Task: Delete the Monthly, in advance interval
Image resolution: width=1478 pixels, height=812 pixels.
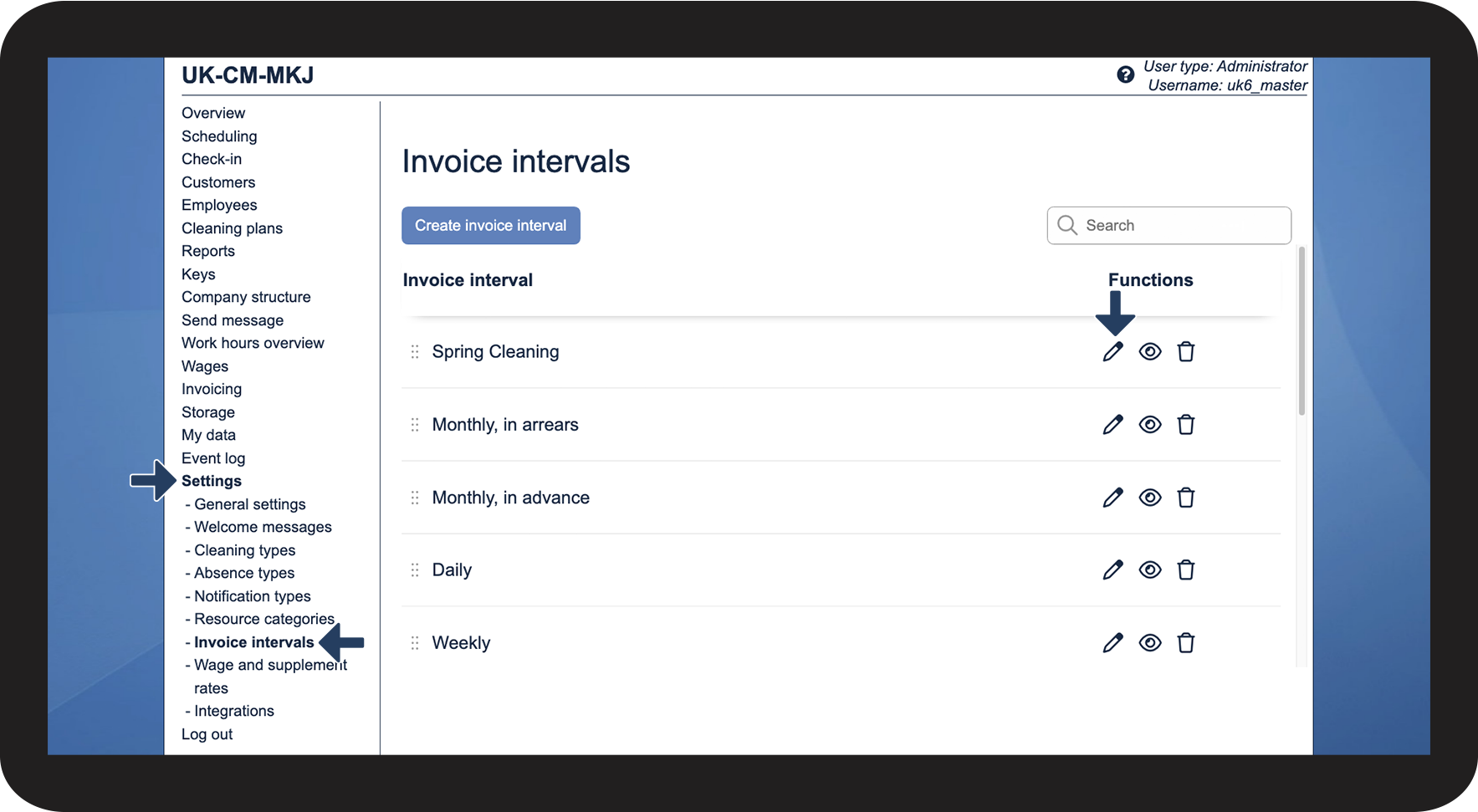Action: pyautogui.click(x=1185, y=498)
